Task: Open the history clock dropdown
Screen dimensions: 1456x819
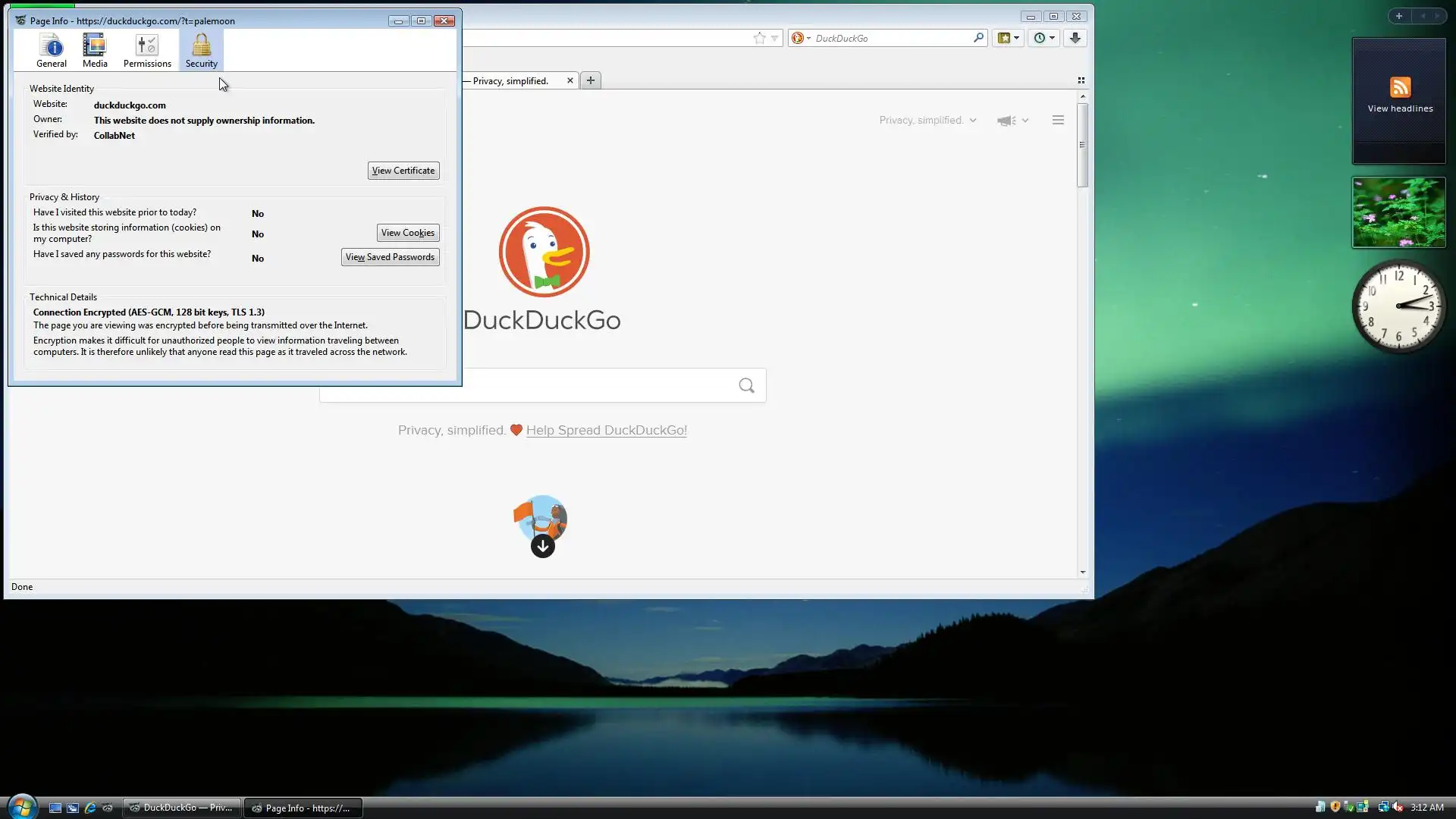Action: [x=1043, y=38]
